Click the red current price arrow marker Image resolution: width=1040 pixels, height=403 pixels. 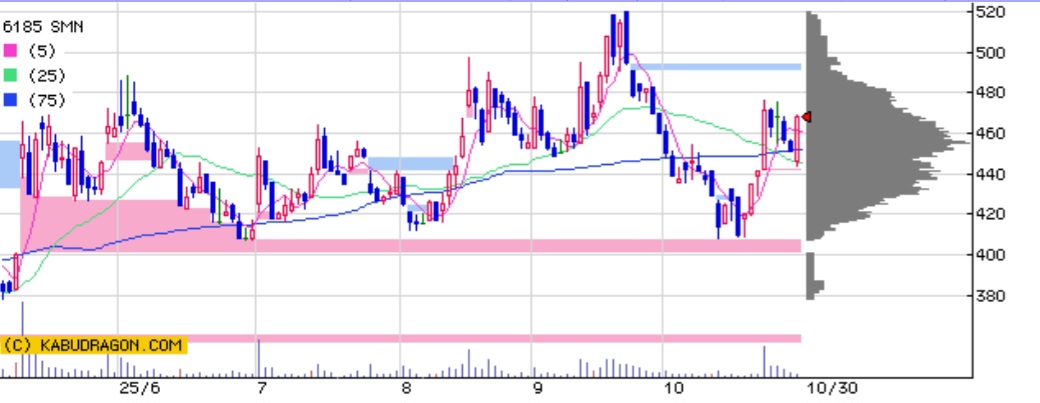tap(806, 117)
